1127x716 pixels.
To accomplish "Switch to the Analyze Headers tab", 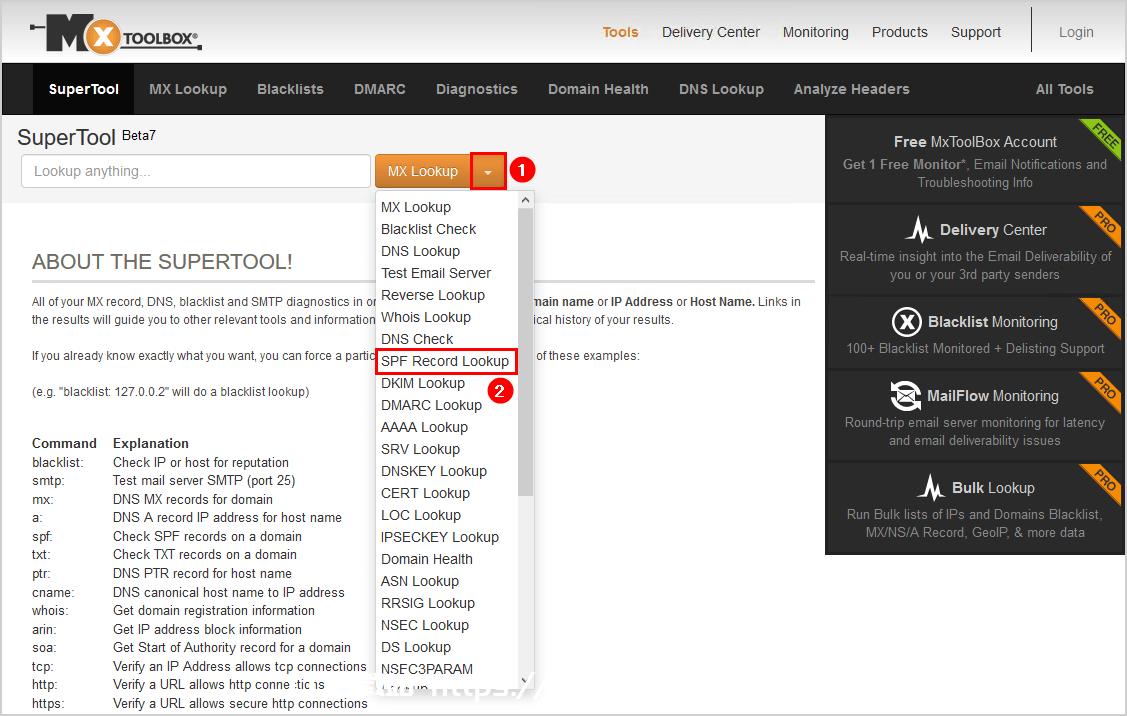I will pos(851,89).
